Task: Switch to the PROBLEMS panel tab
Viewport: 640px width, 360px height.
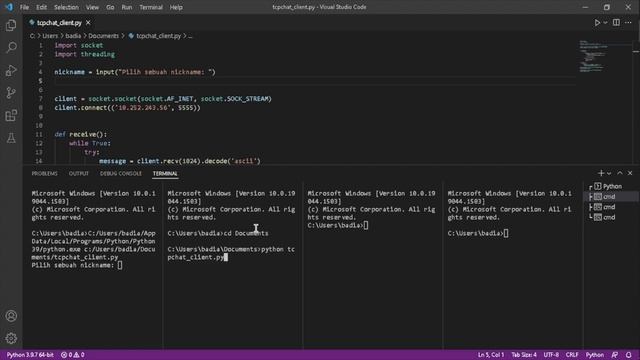Action: (44, 173)
